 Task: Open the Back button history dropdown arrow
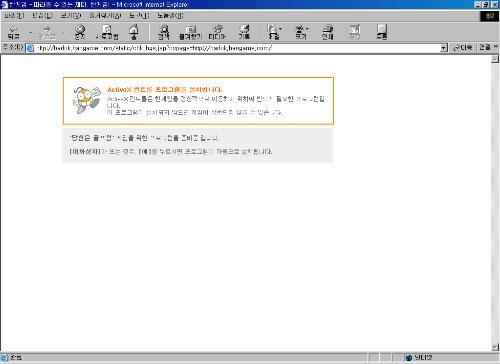pos(30,33)
